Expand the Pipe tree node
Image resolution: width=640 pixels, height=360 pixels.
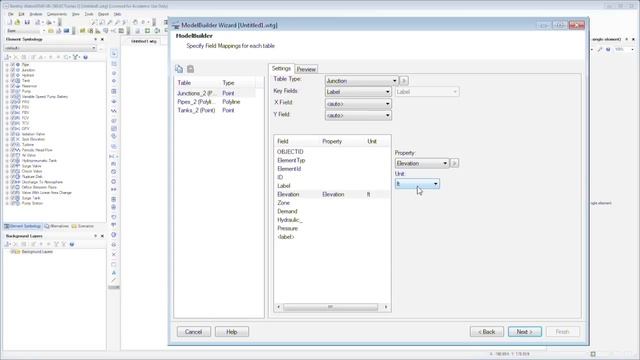[x=7, y=64]
